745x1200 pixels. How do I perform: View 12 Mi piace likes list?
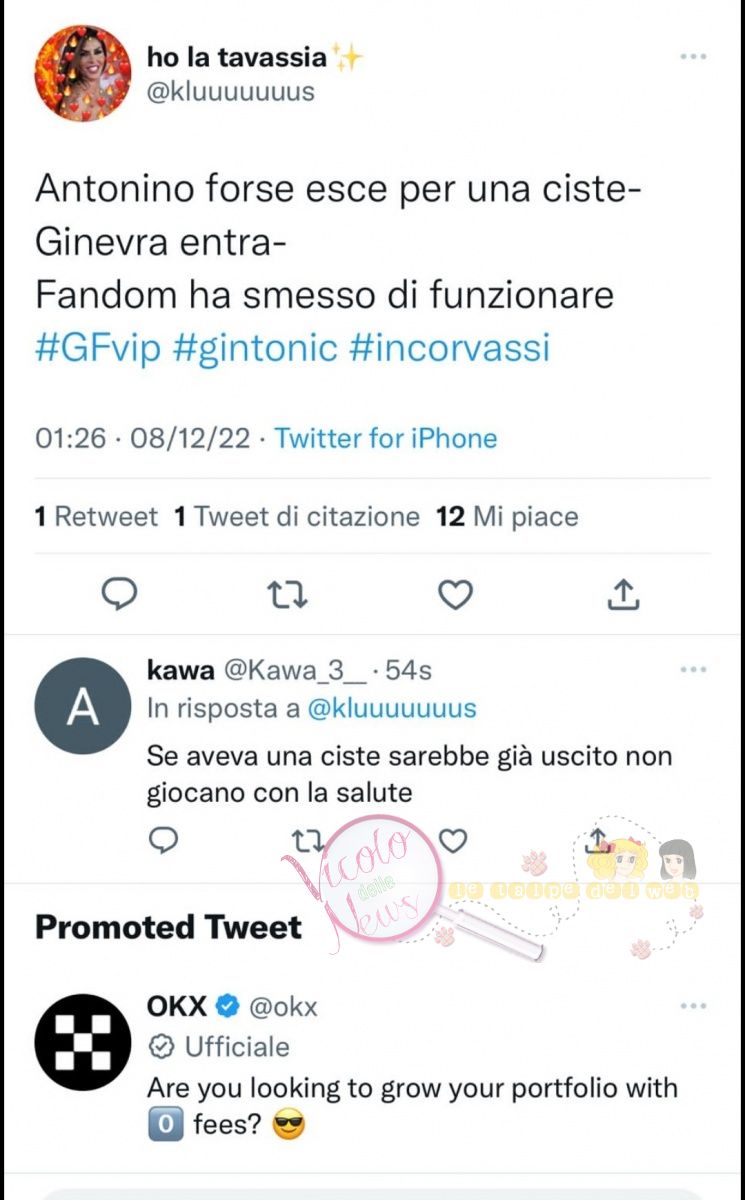click(x=507, y=516)
